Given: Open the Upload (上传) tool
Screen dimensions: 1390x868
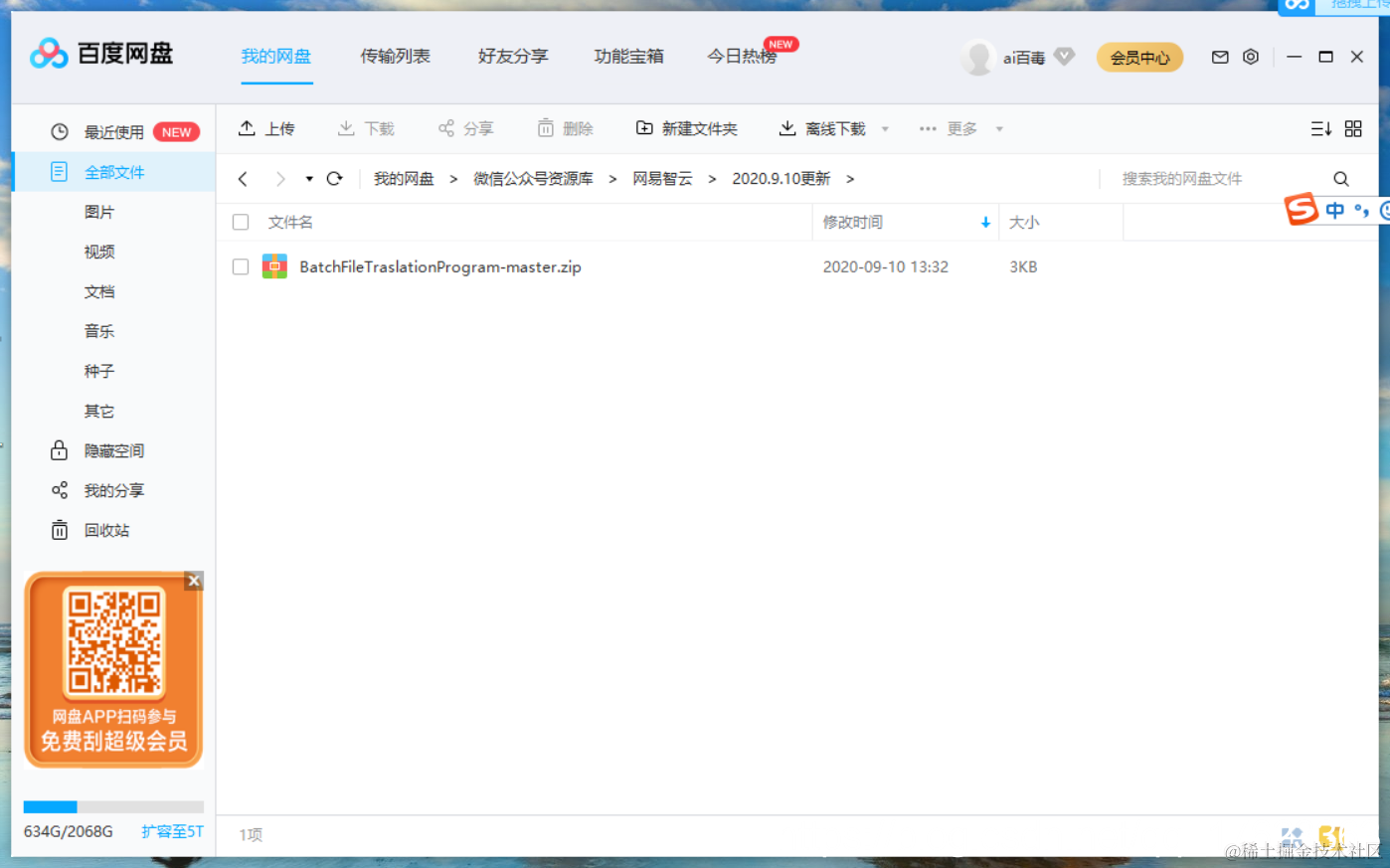Looking at the screenshot, I should click(x=266, y=128).
